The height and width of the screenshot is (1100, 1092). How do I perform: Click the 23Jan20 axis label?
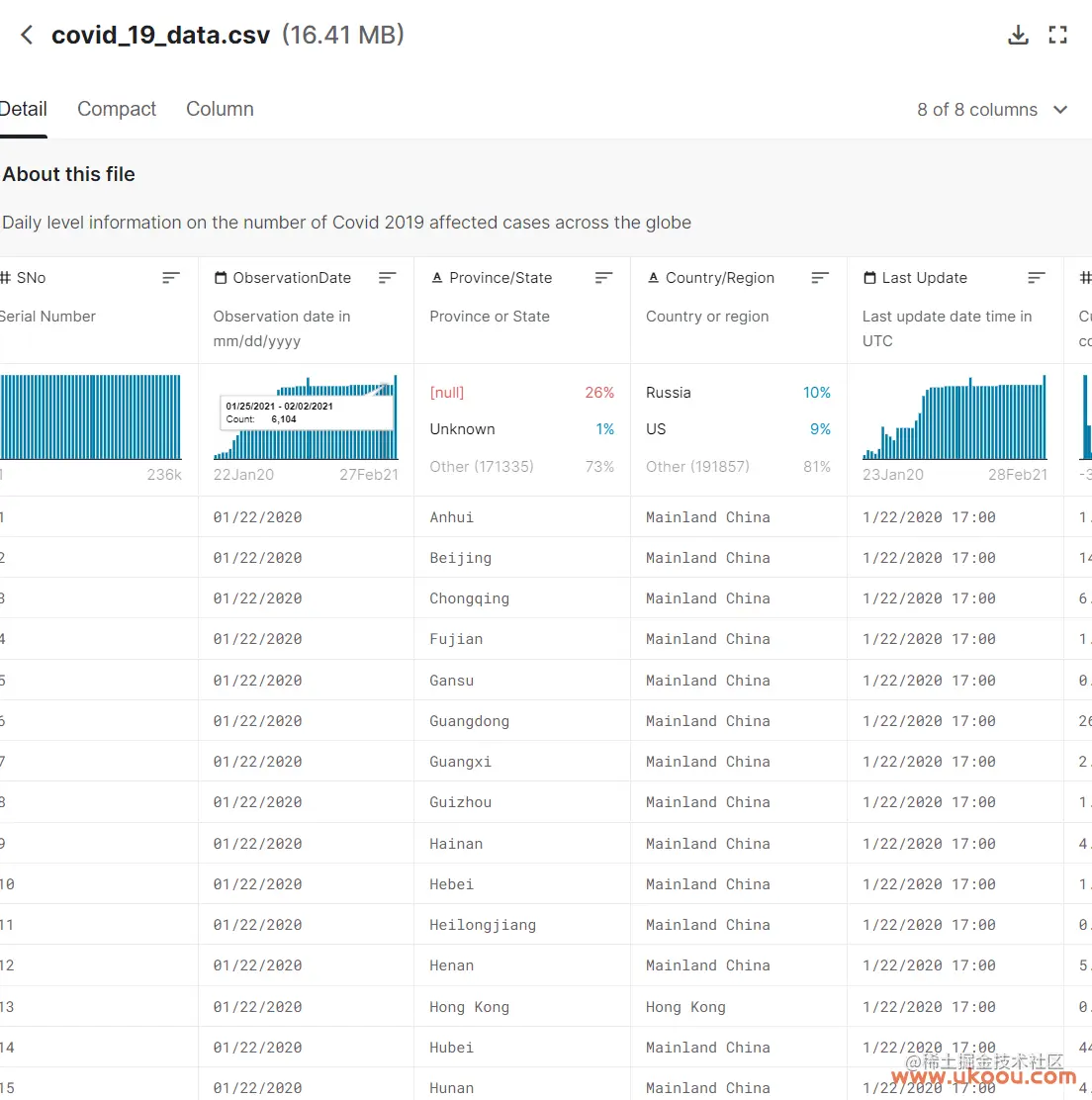892,475
